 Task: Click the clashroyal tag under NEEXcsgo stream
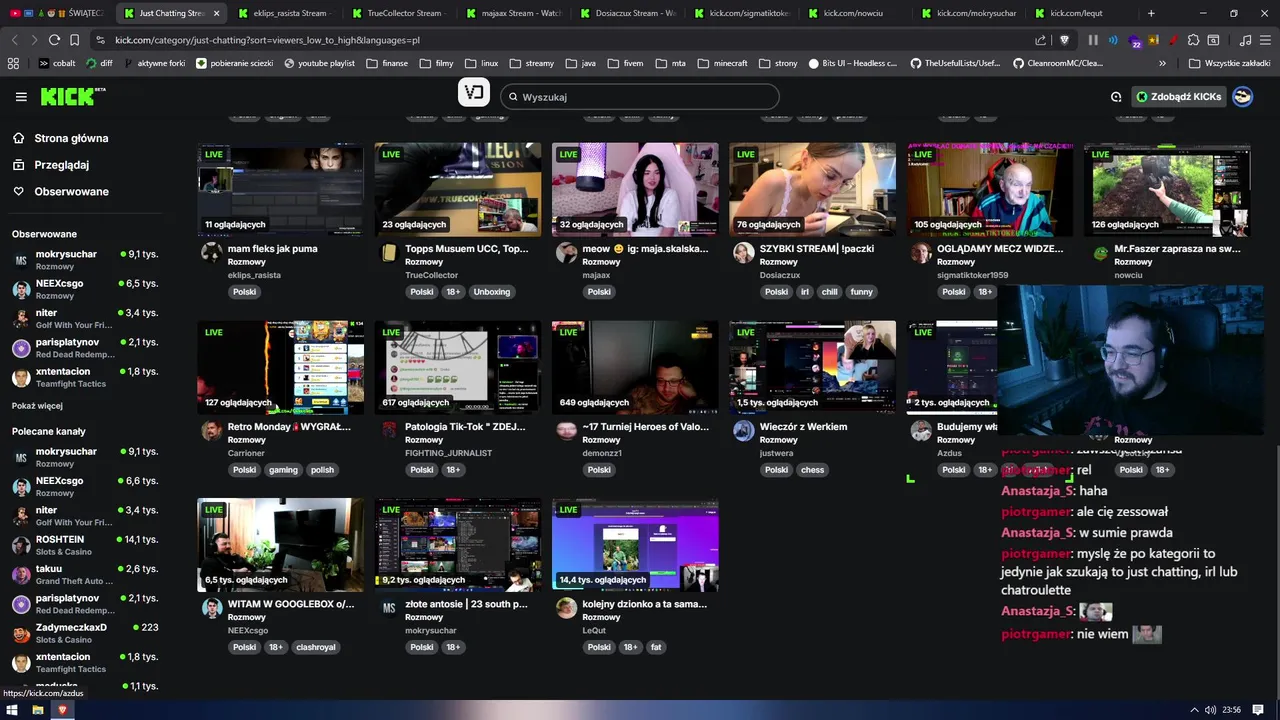316,647
